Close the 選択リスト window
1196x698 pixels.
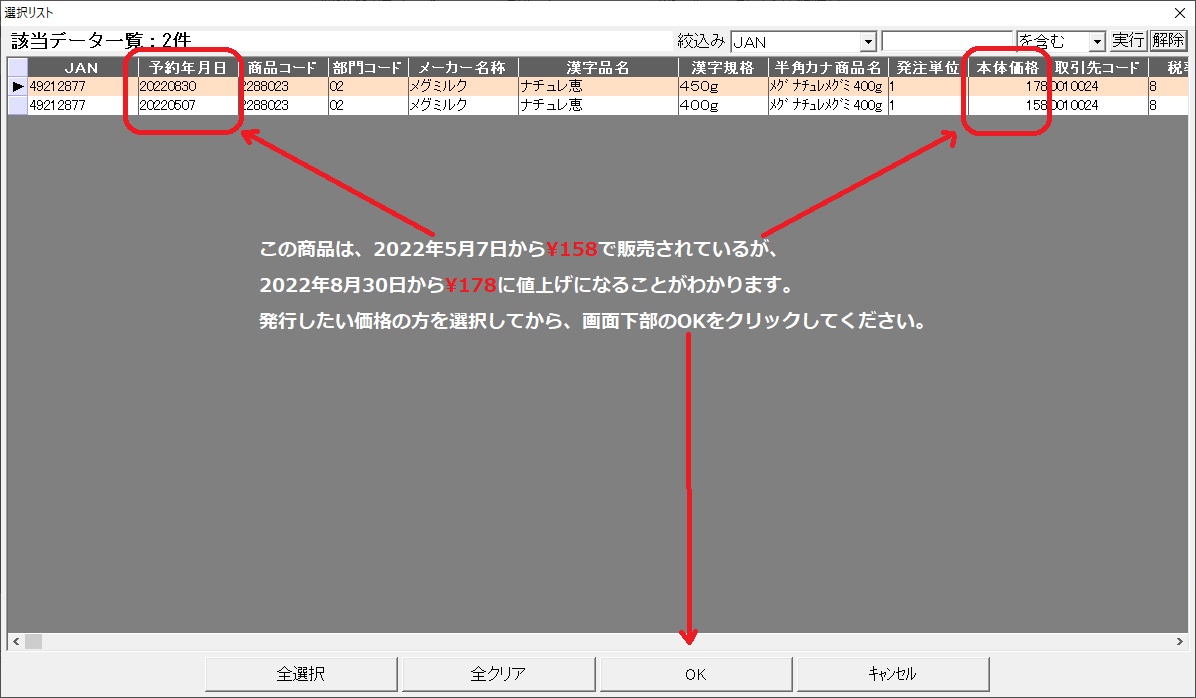click(1180, 11)
